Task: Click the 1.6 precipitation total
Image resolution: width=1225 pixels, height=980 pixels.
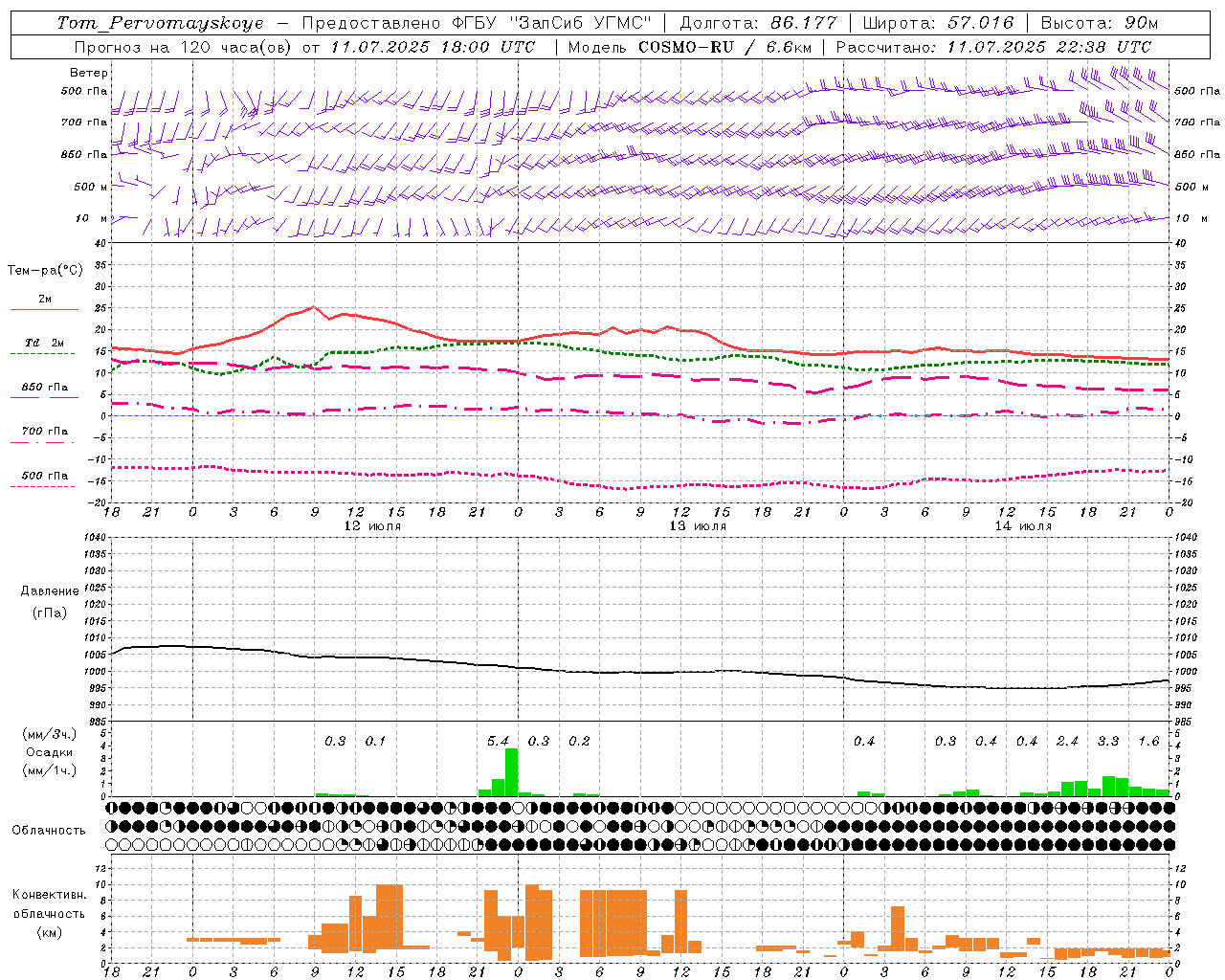Action: [x=1148, y=742]
